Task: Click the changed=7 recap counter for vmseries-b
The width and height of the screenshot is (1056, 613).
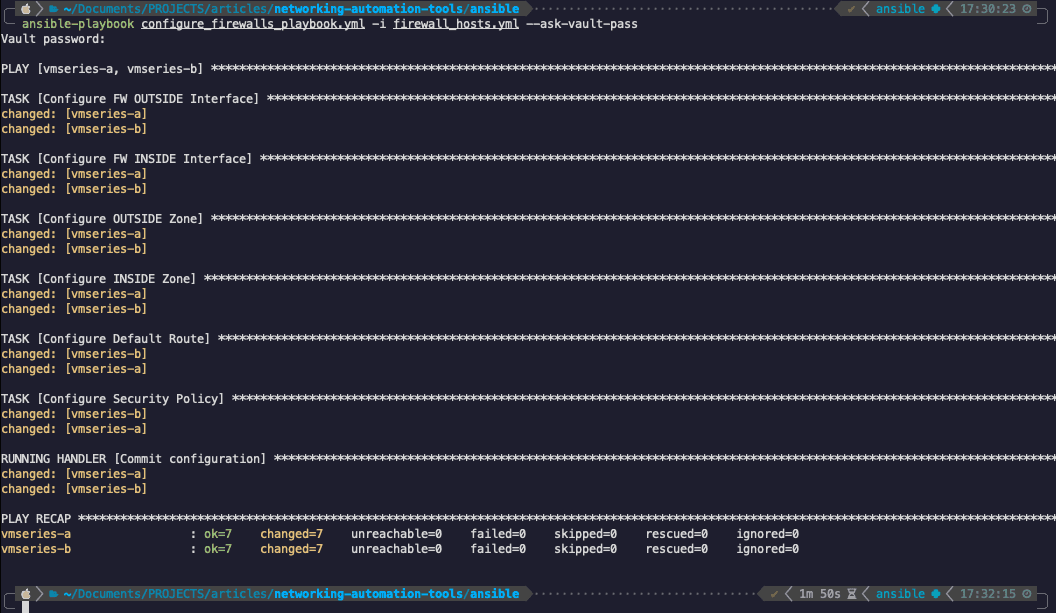Action: [x=291, y=548]
